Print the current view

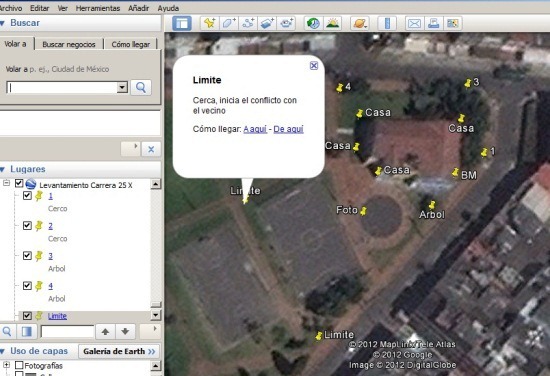coord(434,24)
